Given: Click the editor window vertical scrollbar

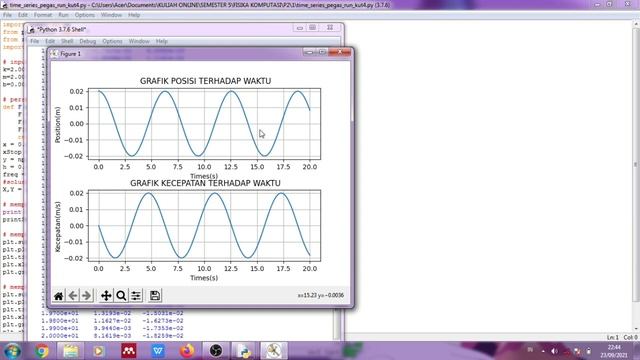Looking at the screenshot, I should (636, 176).
